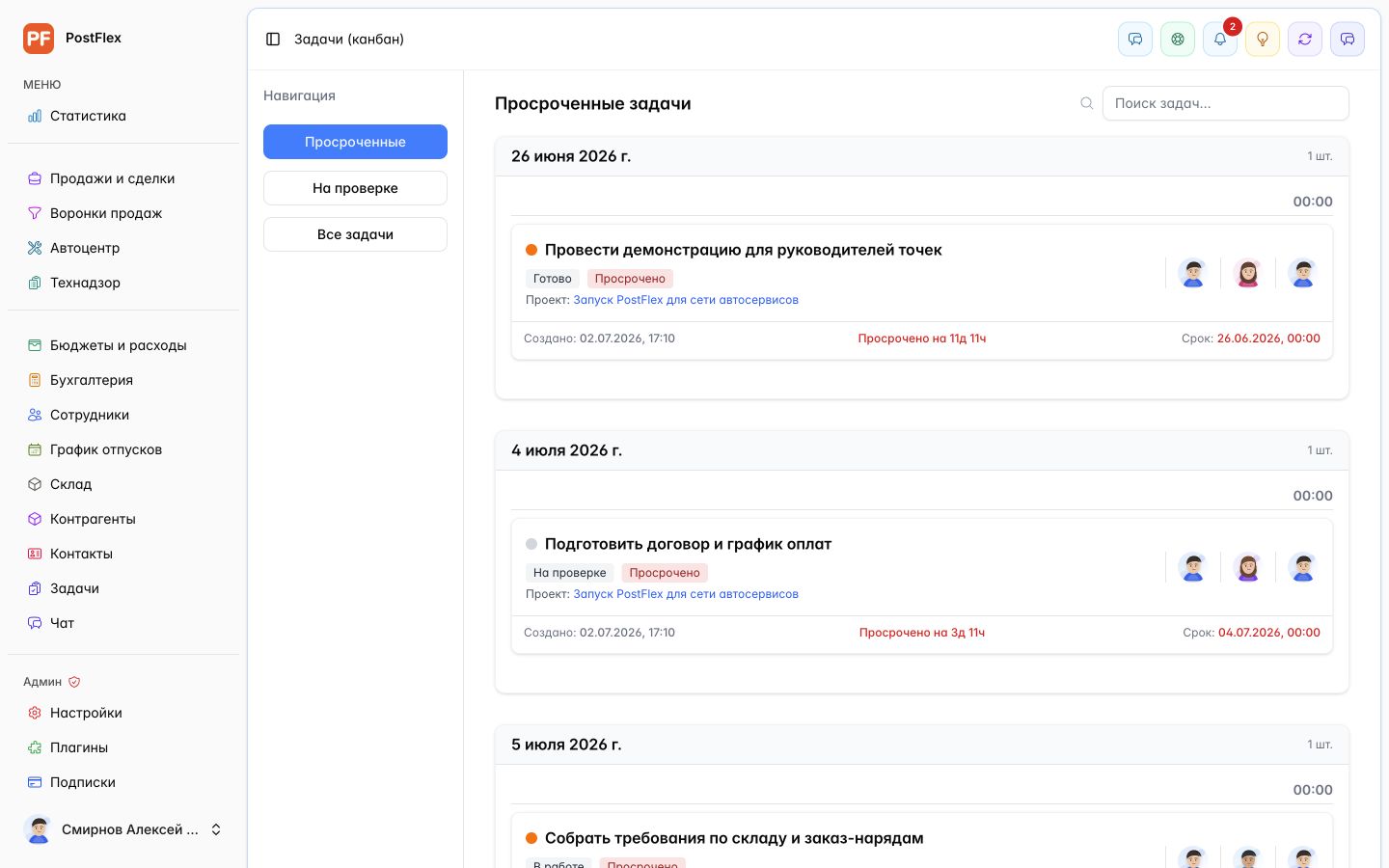Click the 4 июля 2026 г. group header

coord(922,450)
